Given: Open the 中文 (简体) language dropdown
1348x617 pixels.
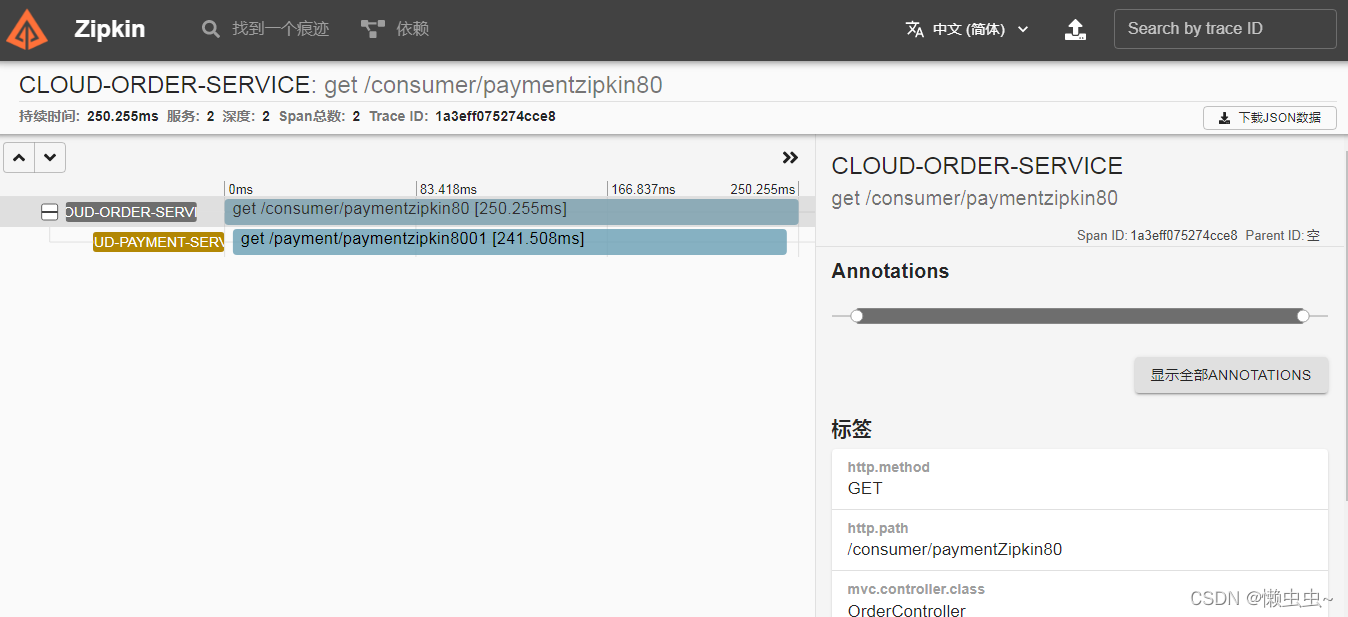Looking at the screenshot, I should click(967, 29).
